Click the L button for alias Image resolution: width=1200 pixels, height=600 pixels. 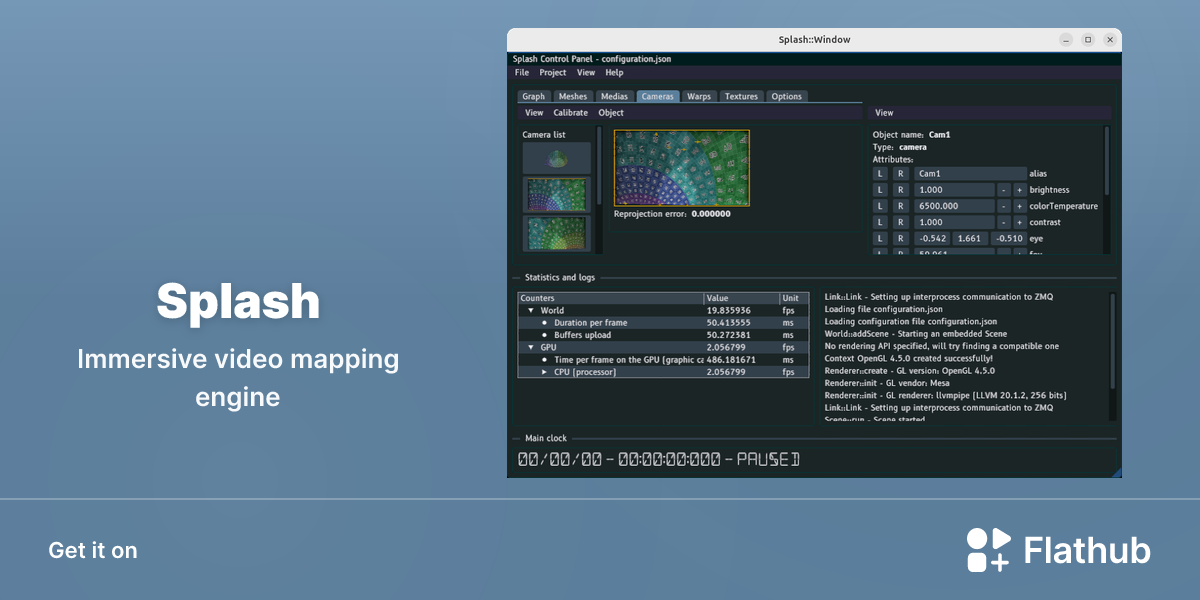(881, 174)
